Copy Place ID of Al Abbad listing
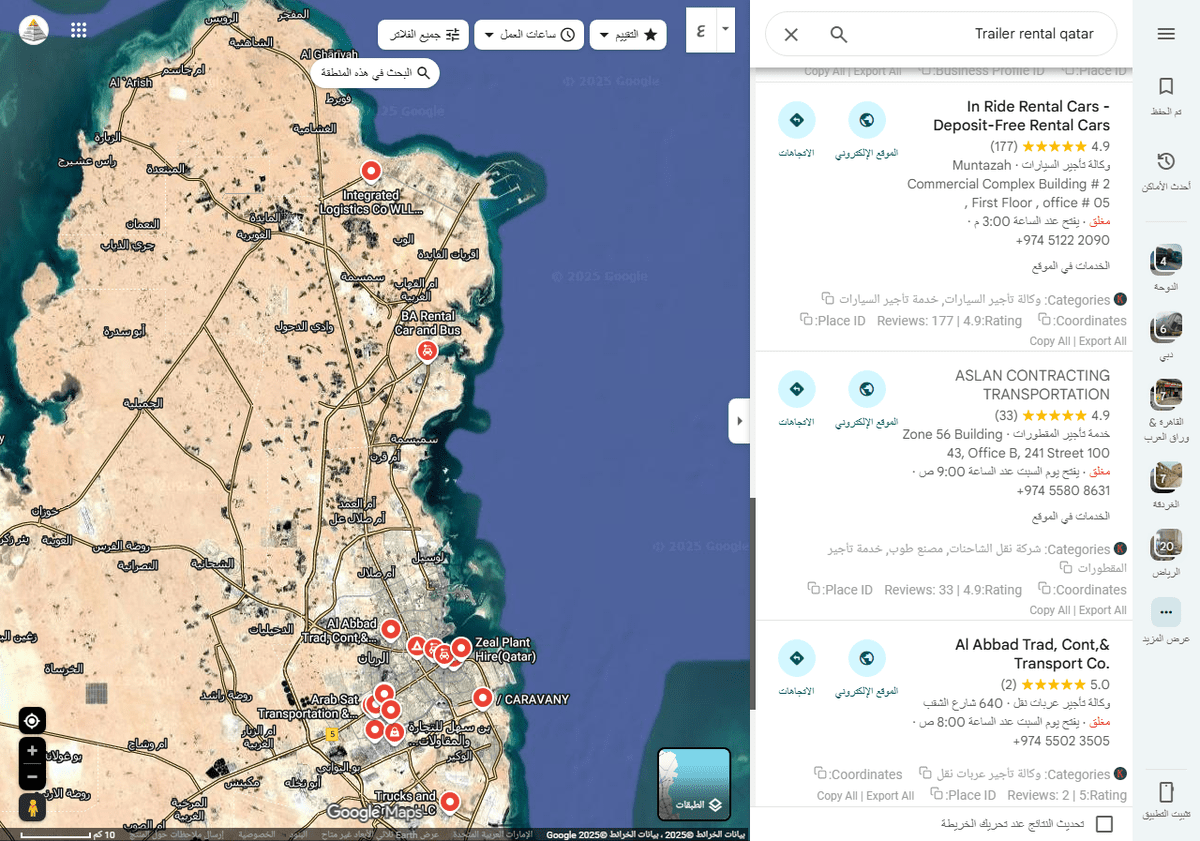1200x841 pixels. [x=937, y=795]
